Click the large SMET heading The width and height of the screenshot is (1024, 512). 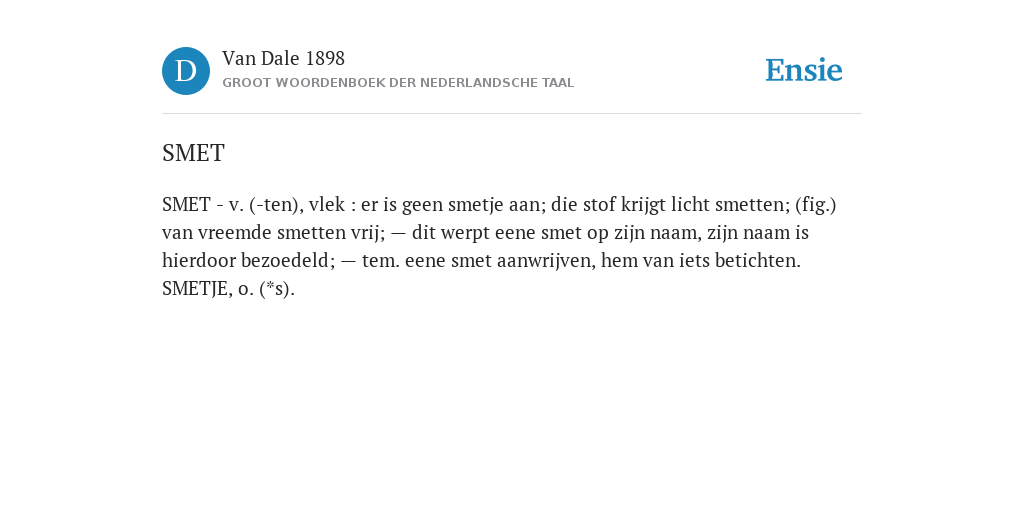pyautogui.click(x=193, y=153)
